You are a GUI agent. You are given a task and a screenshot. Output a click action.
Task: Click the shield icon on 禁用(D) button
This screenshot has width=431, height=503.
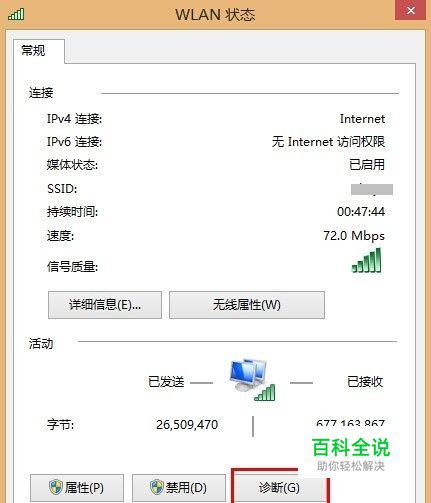157,487
